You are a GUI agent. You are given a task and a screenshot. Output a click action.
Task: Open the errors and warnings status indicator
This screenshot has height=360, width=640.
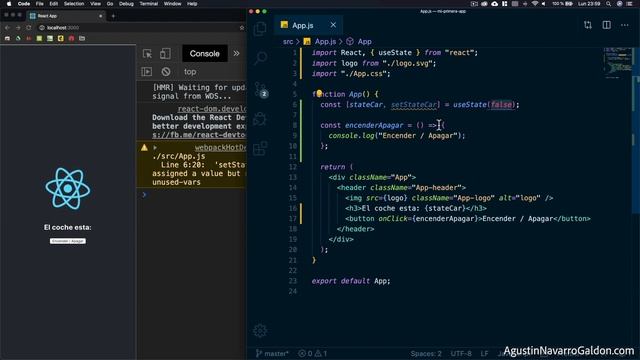coord(313,353)
